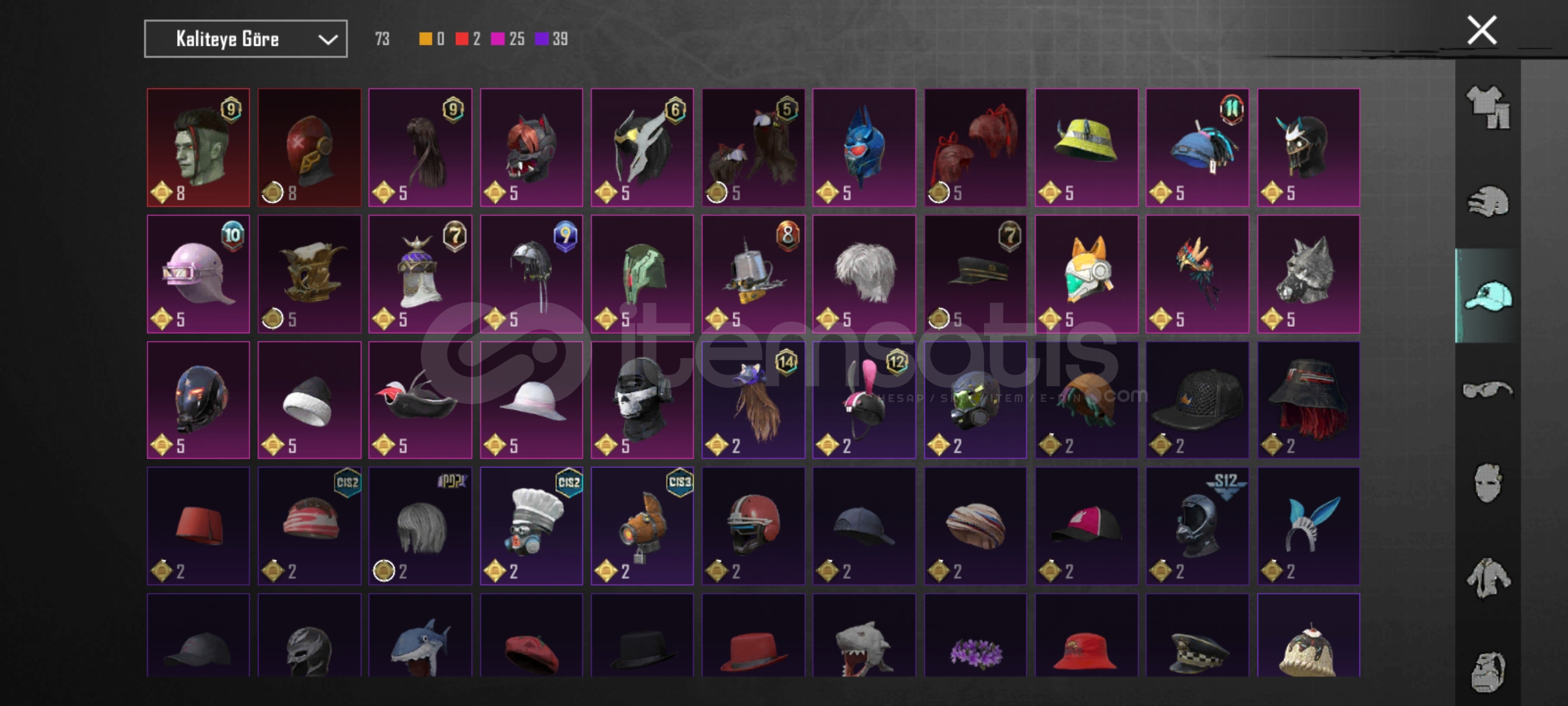Select the pink helmet with level 10 badge
Image resolution: width=1568 pixels, height=706 pixels.
pyautogui.click(x=199, y=274)
